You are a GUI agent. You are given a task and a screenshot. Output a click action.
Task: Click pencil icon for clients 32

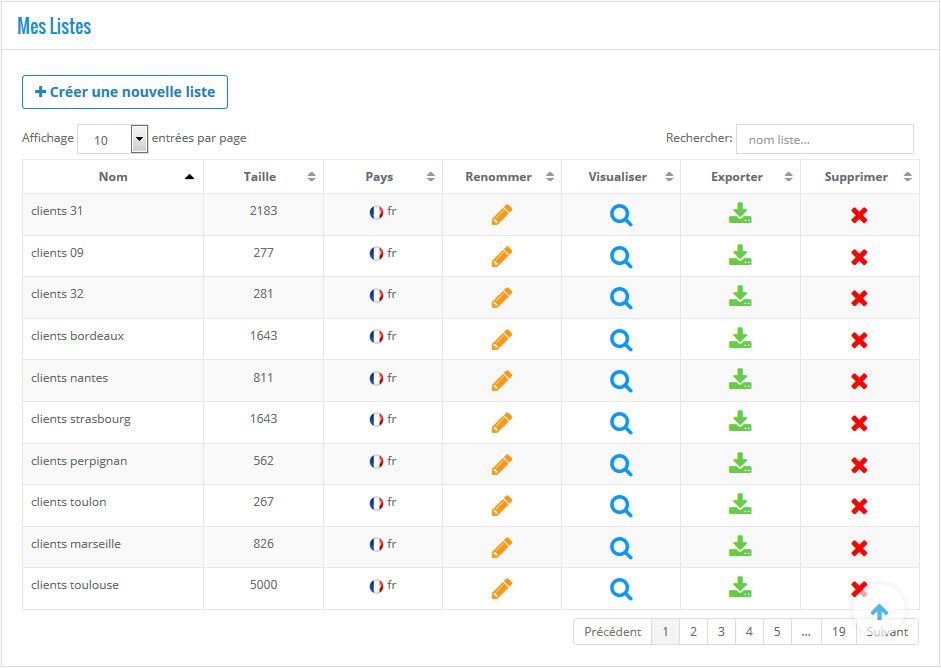point(502,298)
